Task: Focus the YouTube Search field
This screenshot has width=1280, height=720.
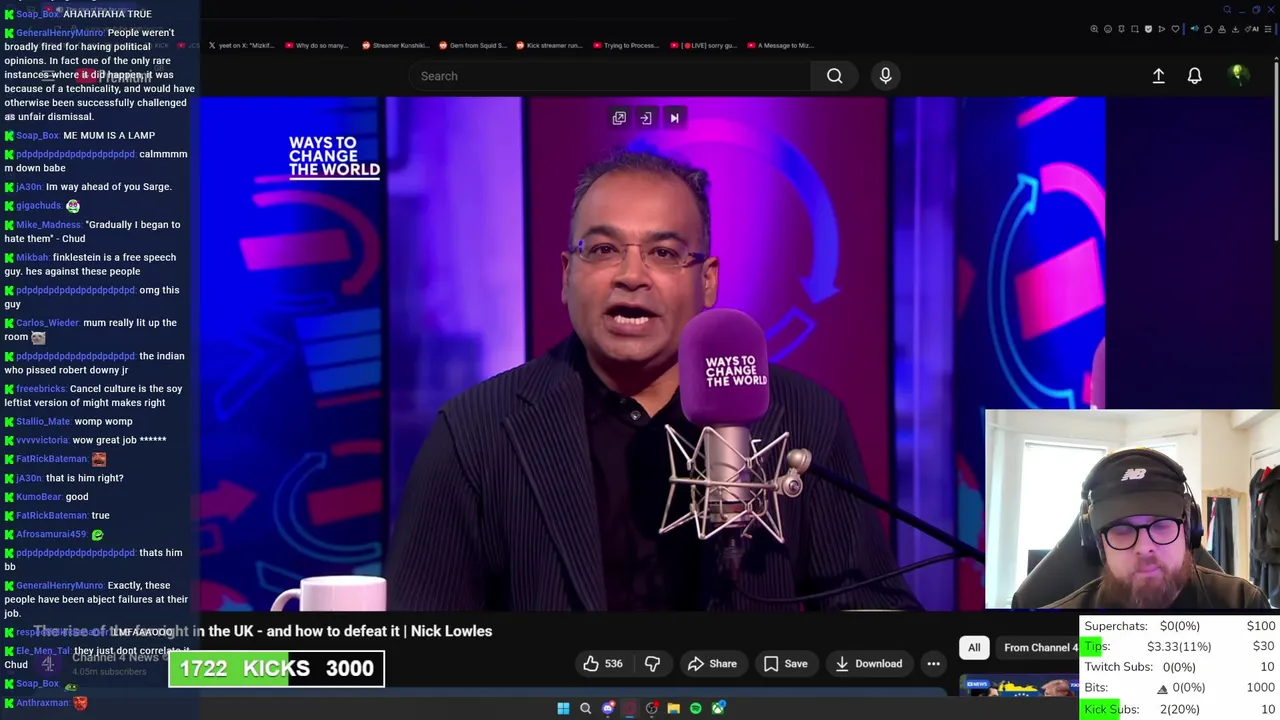Action: tap(610, 76)
